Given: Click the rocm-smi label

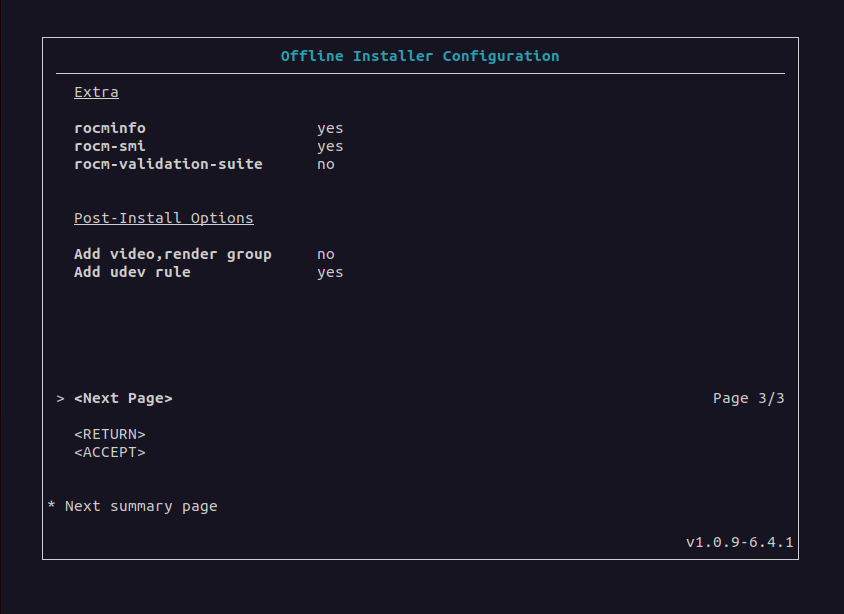Looking at the screenshot, I should pyautogui.click(x=110, y=146).
